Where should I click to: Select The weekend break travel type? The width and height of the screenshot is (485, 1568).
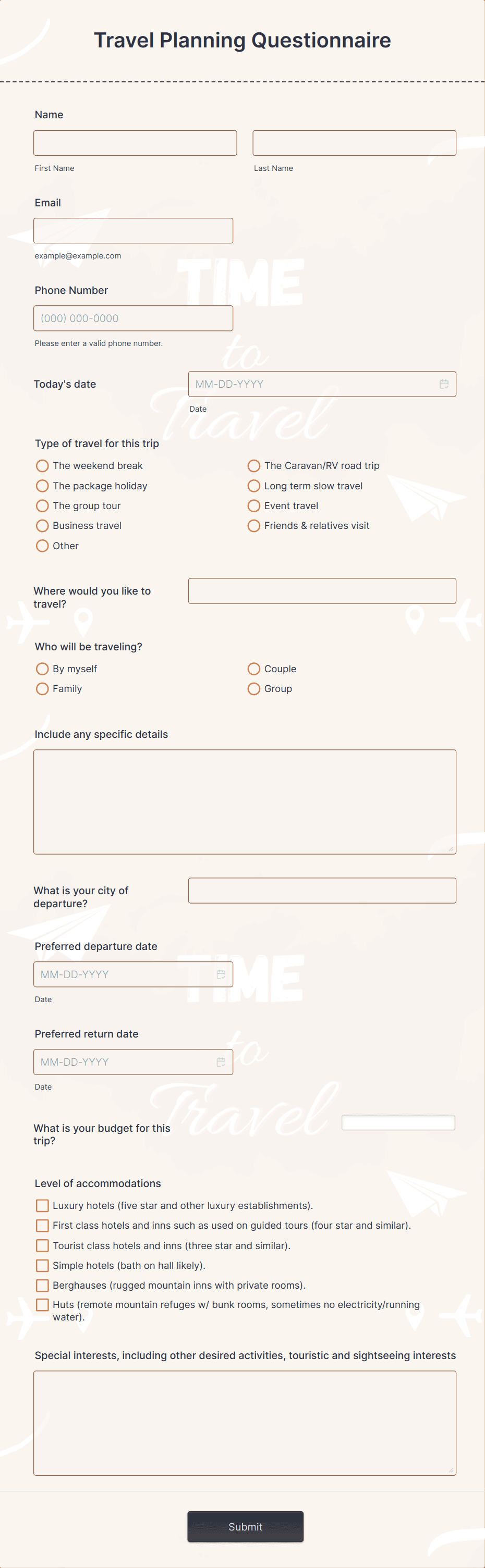pyautogui.click(x=42, y=466)
